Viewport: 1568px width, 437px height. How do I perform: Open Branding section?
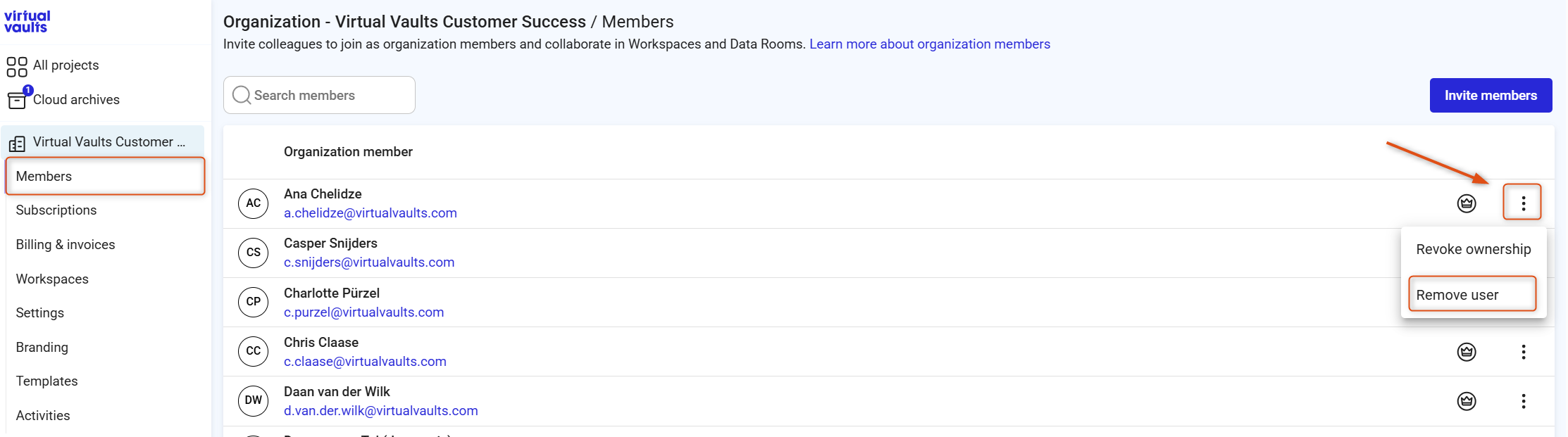tap(42, 347)
